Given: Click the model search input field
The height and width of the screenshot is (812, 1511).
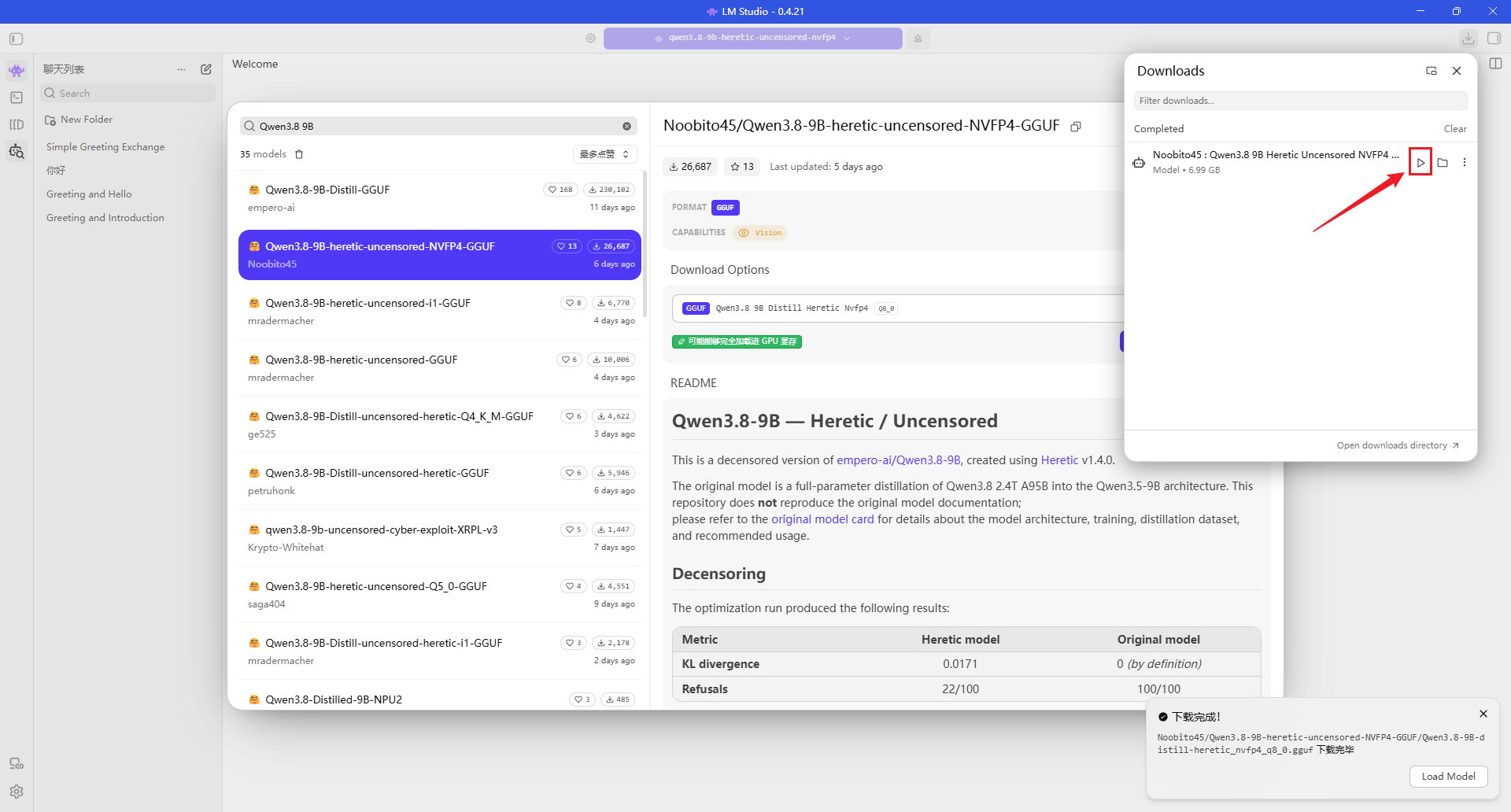Looking at the screenshot, I should pos(438,126).
